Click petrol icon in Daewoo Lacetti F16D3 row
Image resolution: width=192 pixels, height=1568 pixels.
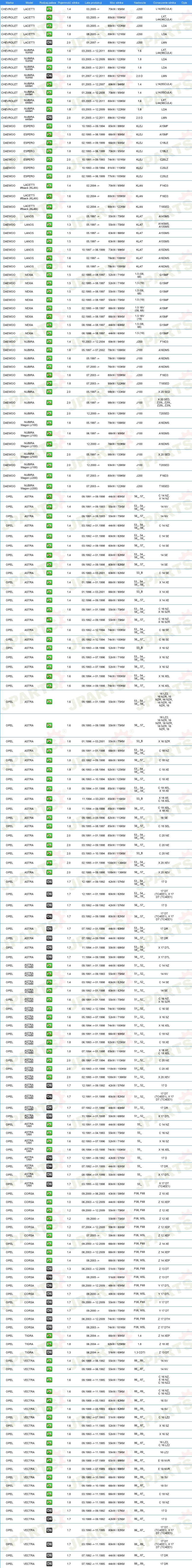point(49,196)
